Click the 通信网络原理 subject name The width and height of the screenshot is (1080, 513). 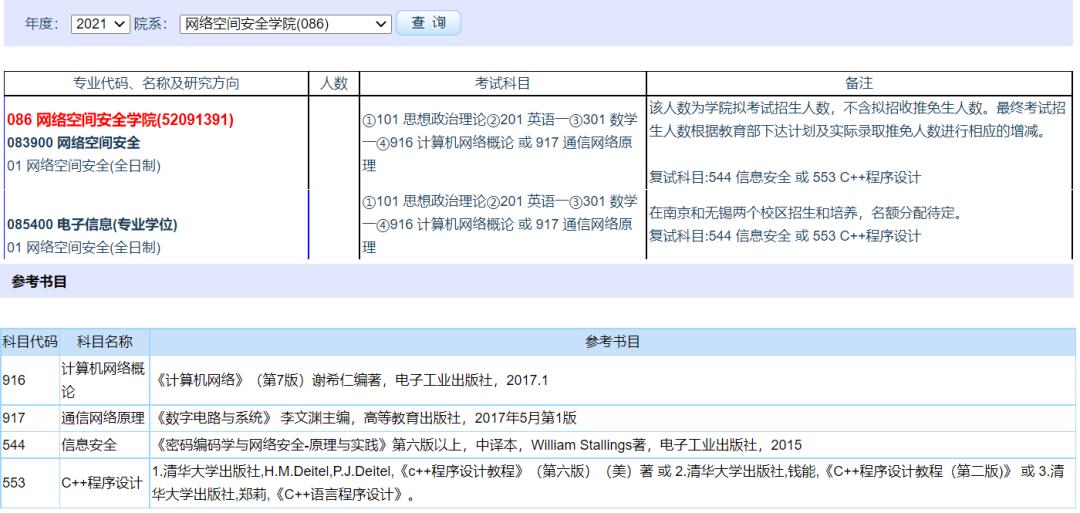pos(103,418)
